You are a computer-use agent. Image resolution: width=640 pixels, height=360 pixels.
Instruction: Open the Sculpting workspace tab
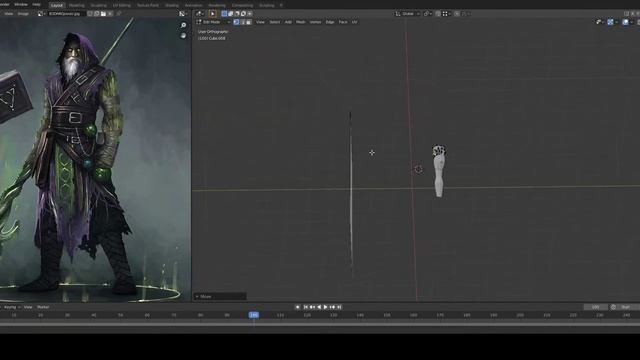tap(98, 5)
